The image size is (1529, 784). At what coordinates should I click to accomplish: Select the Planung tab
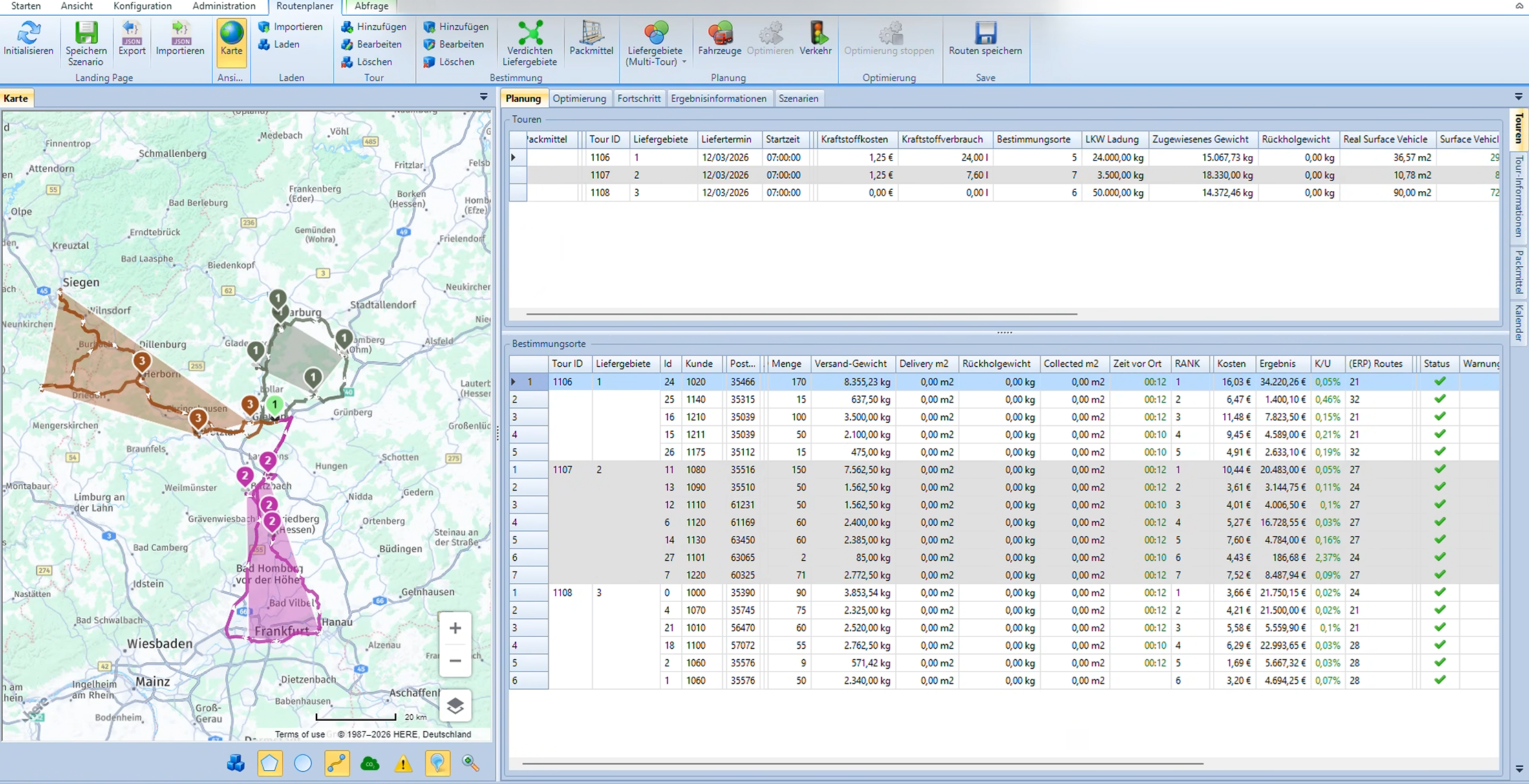(523, 98)
